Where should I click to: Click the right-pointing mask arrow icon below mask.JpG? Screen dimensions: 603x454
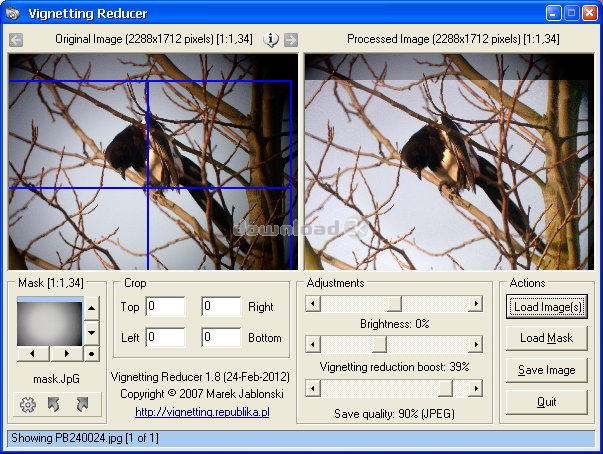(x=82, y=404)
